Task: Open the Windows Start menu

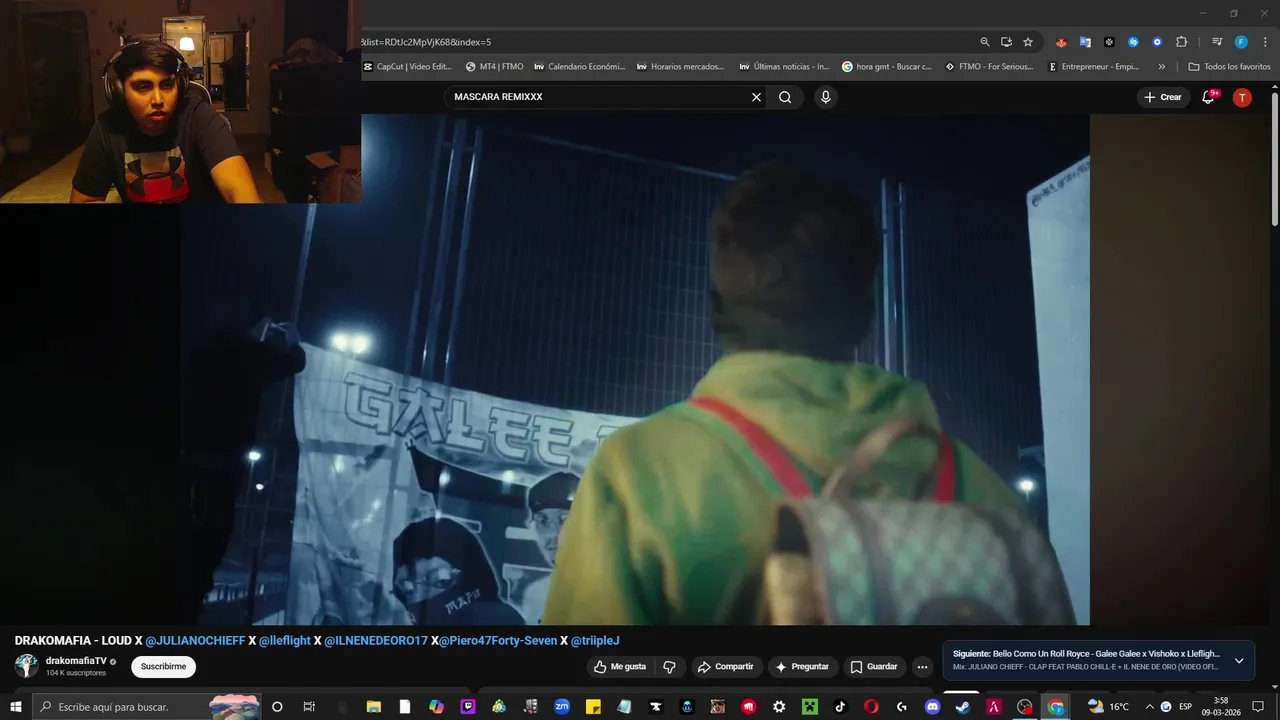Action: 16,707
